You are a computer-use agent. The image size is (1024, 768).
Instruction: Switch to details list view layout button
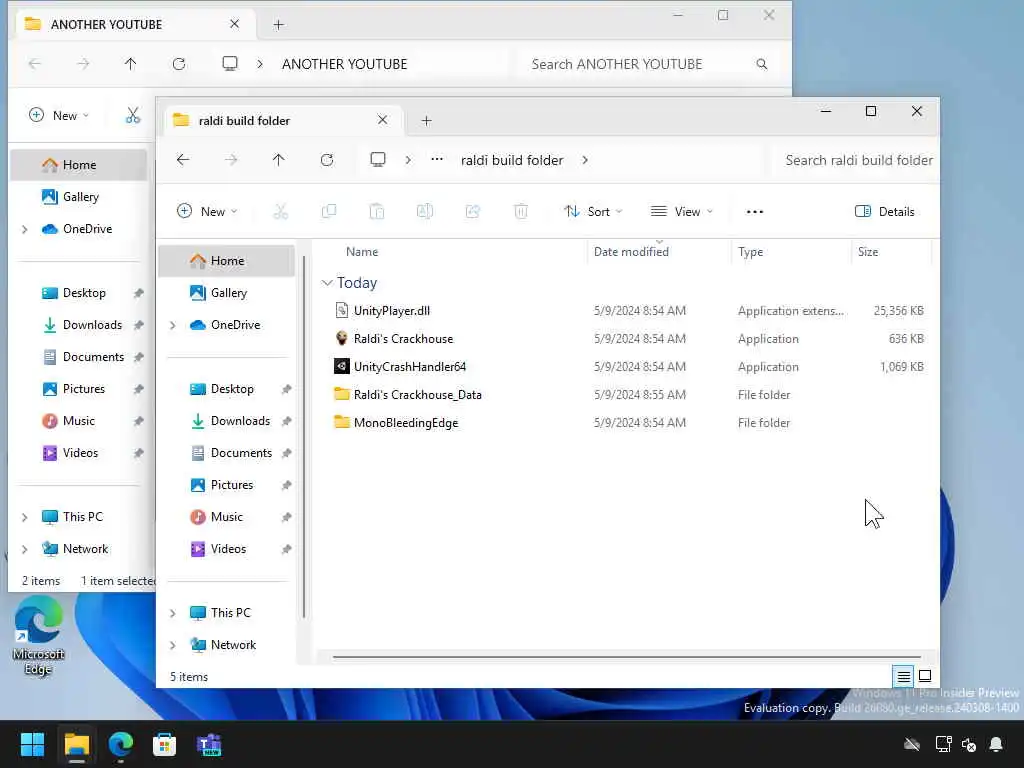(x=903, y=677)
